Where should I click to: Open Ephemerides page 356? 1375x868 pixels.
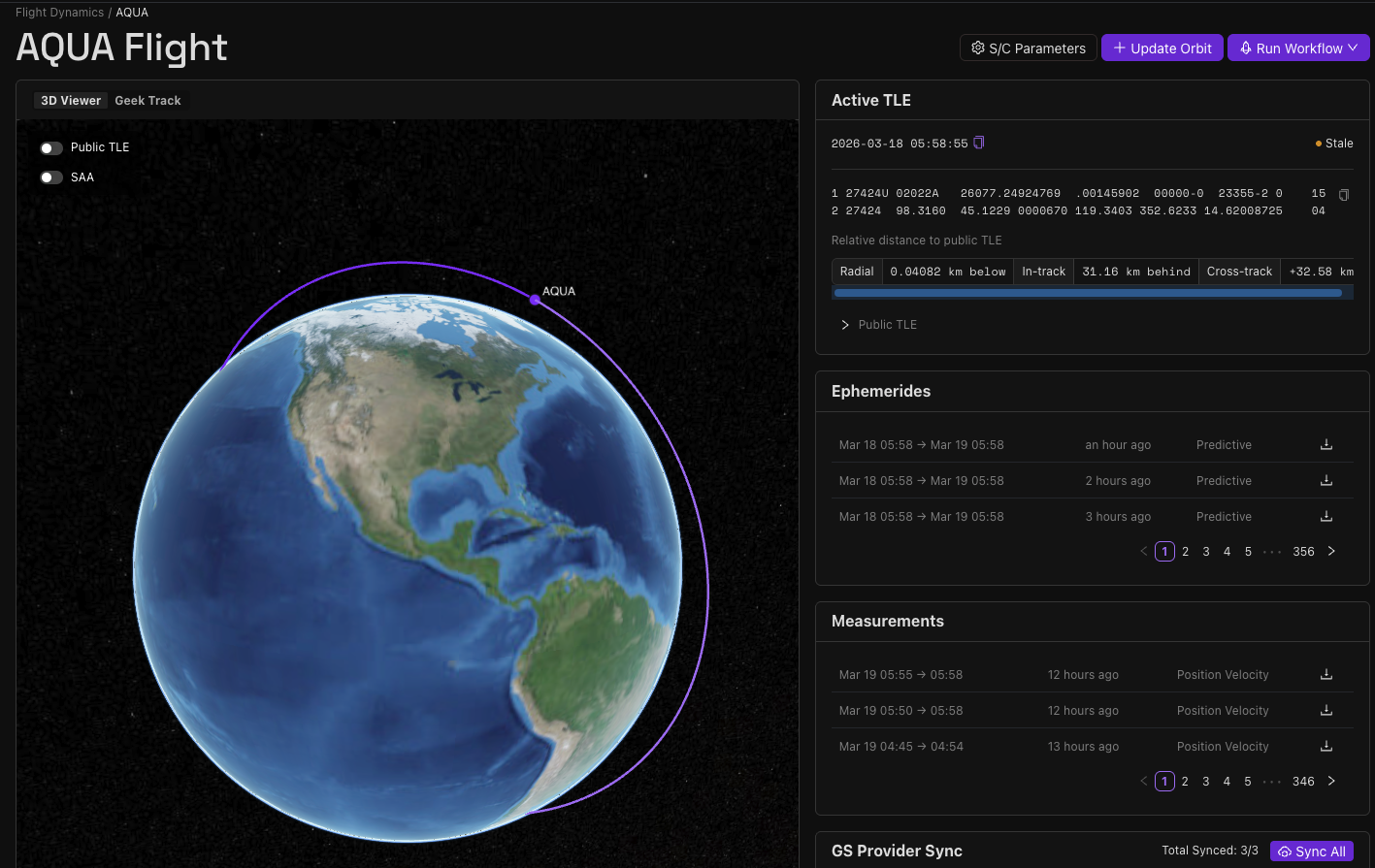(x=1303, y=551)
